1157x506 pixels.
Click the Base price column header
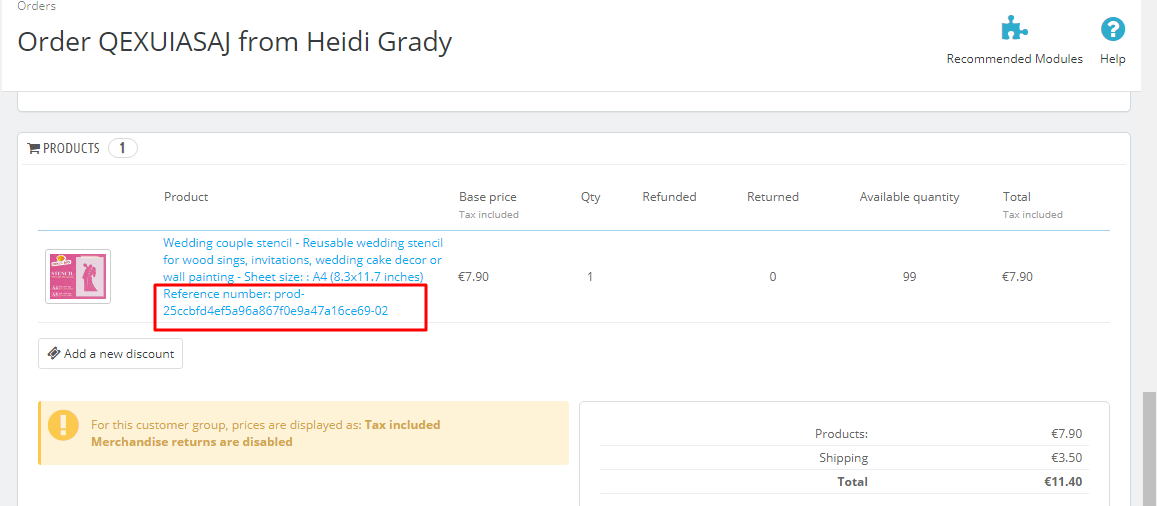(487, 197)
